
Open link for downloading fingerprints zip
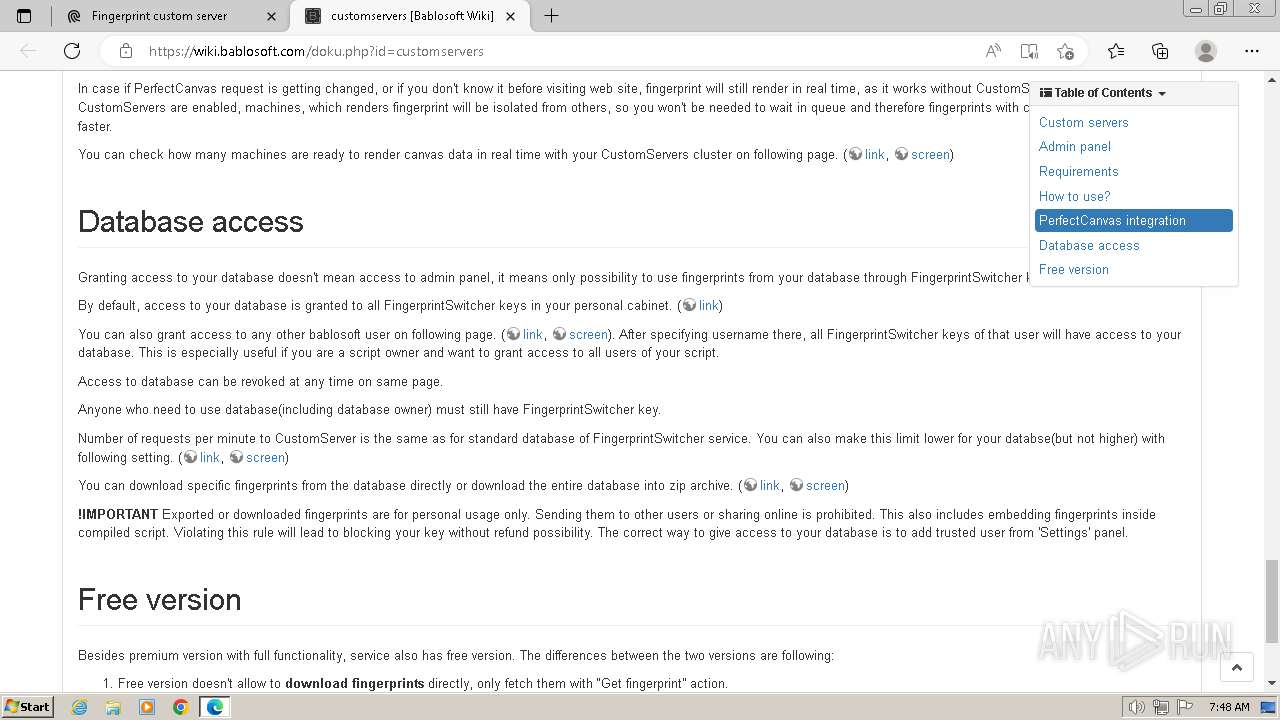point(770,486)
